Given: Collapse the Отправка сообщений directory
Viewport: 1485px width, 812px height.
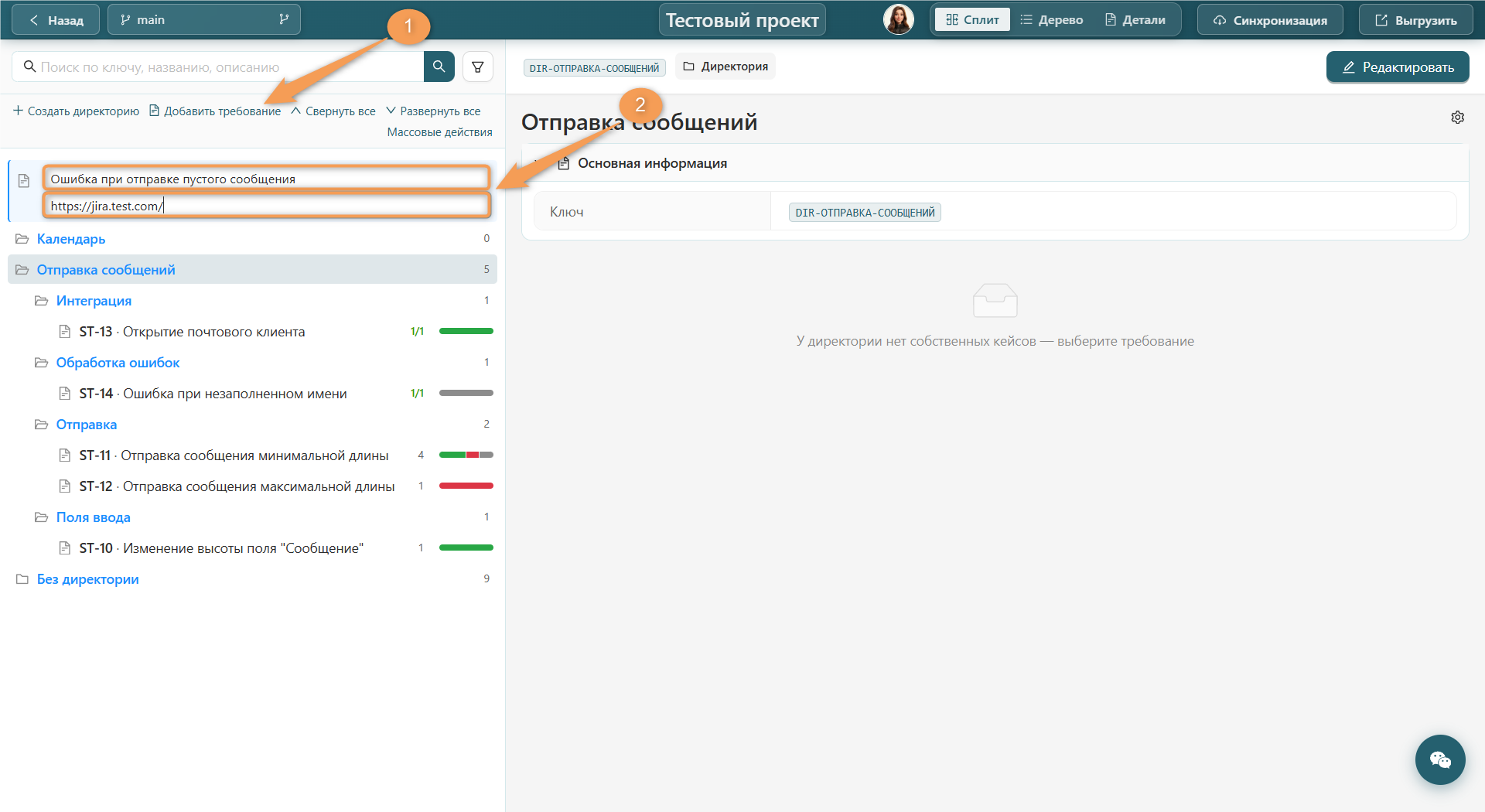Looking at the screenshot, I should 22,270.
